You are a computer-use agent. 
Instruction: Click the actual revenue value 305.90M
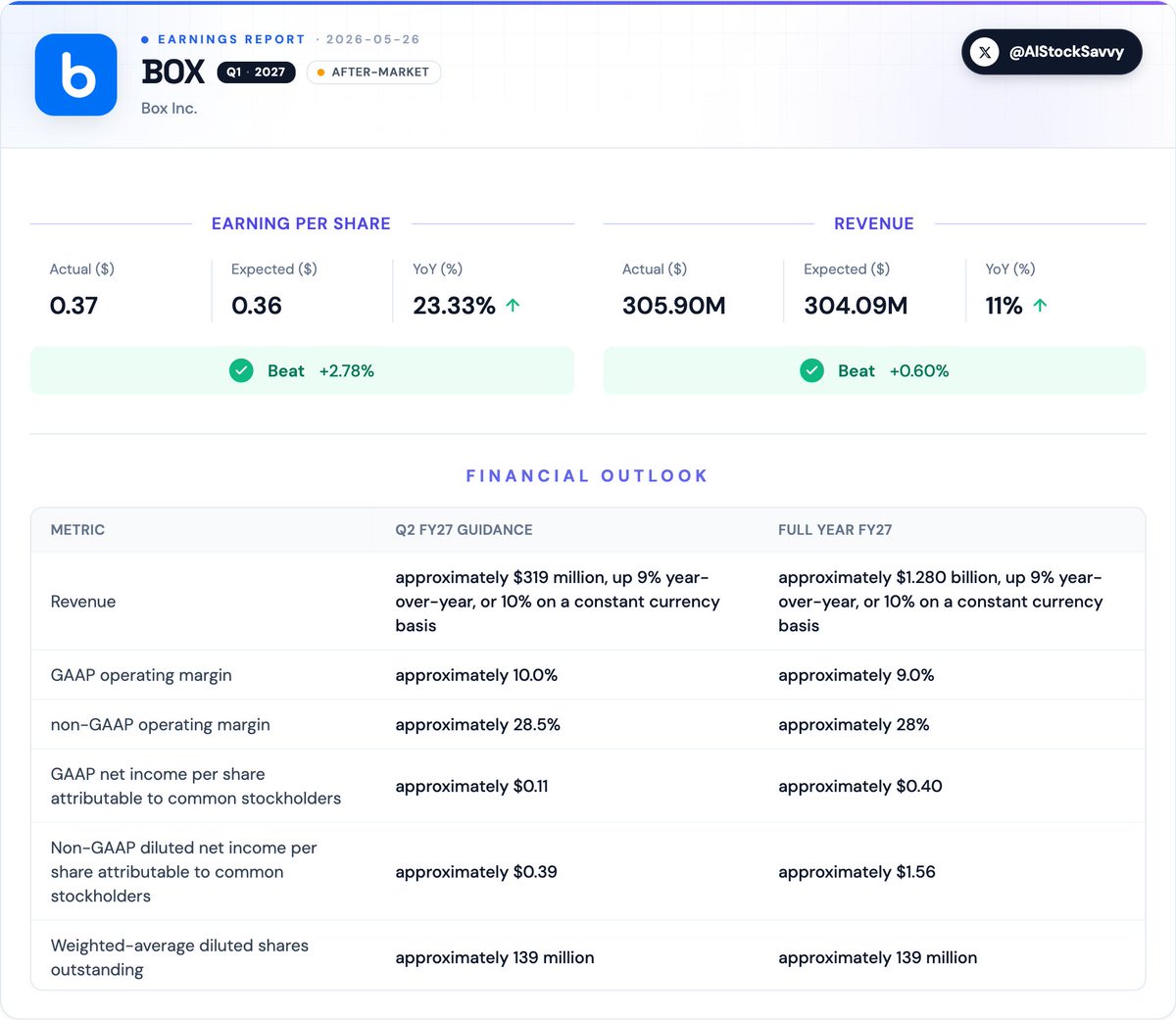click(674, 306)
